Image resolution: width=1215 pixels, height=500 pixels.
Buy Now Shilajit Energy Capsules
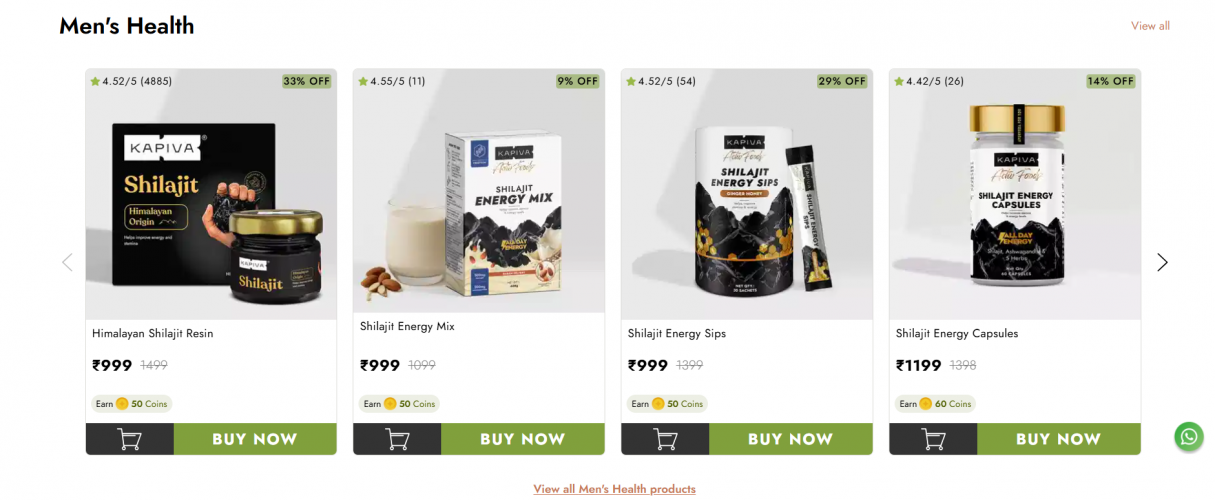[x=1059, y=439]
